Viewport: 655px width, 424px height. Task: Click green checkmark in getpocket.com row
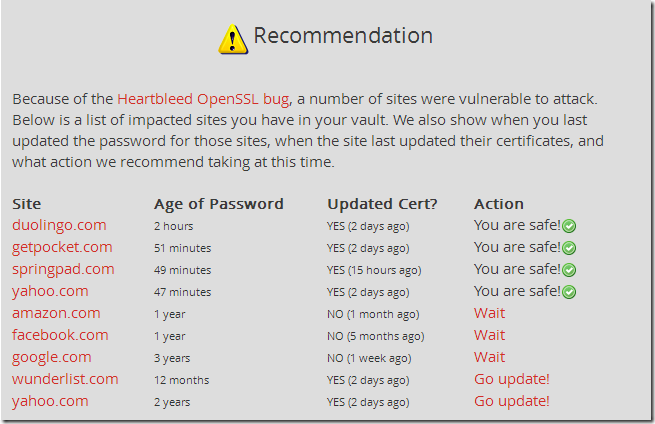pyautogui.click(x=569, y=249)
